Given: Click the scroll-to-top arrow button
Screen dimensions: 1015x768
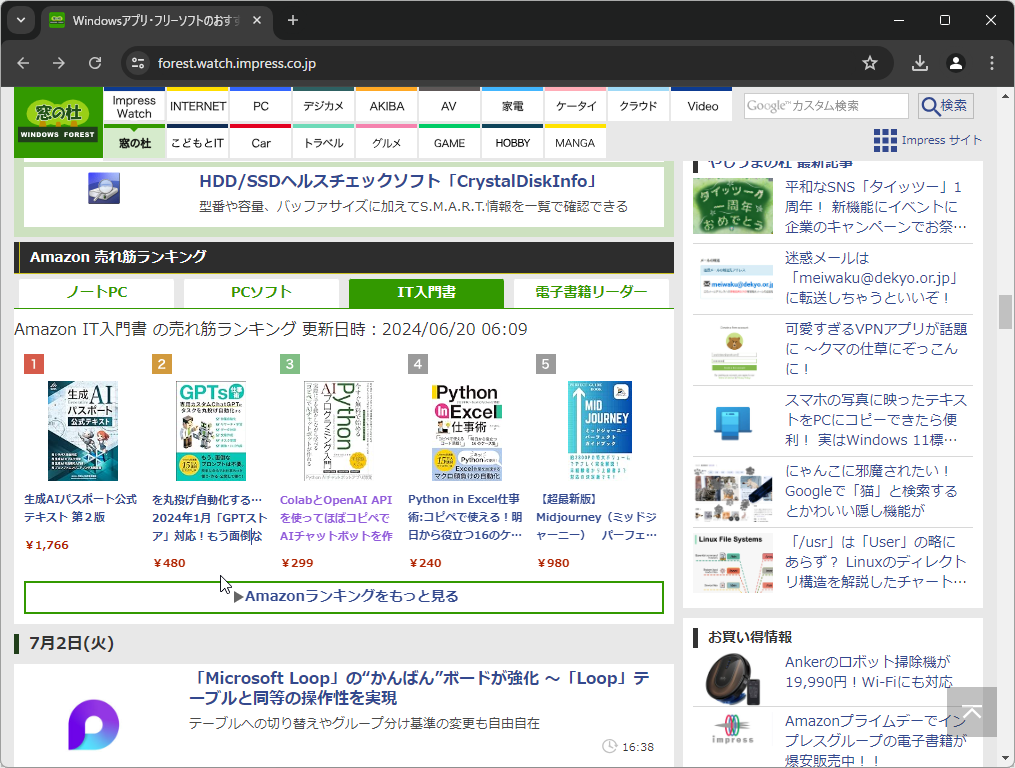Looking at the screenshot, I should 971,712.
